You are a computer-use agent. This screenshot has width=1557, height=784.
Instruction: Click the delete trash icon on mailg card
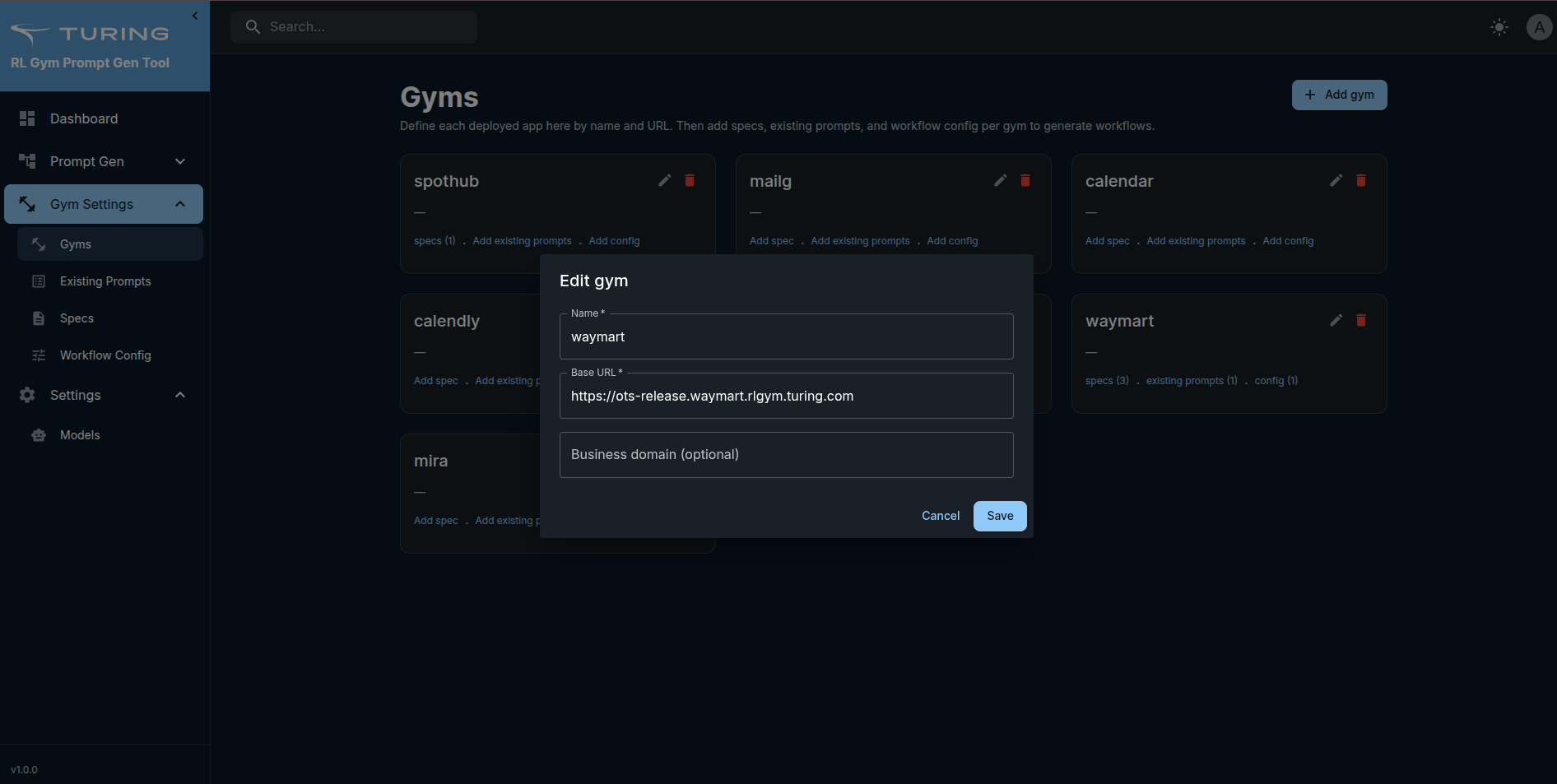[x=1025, y=180]
